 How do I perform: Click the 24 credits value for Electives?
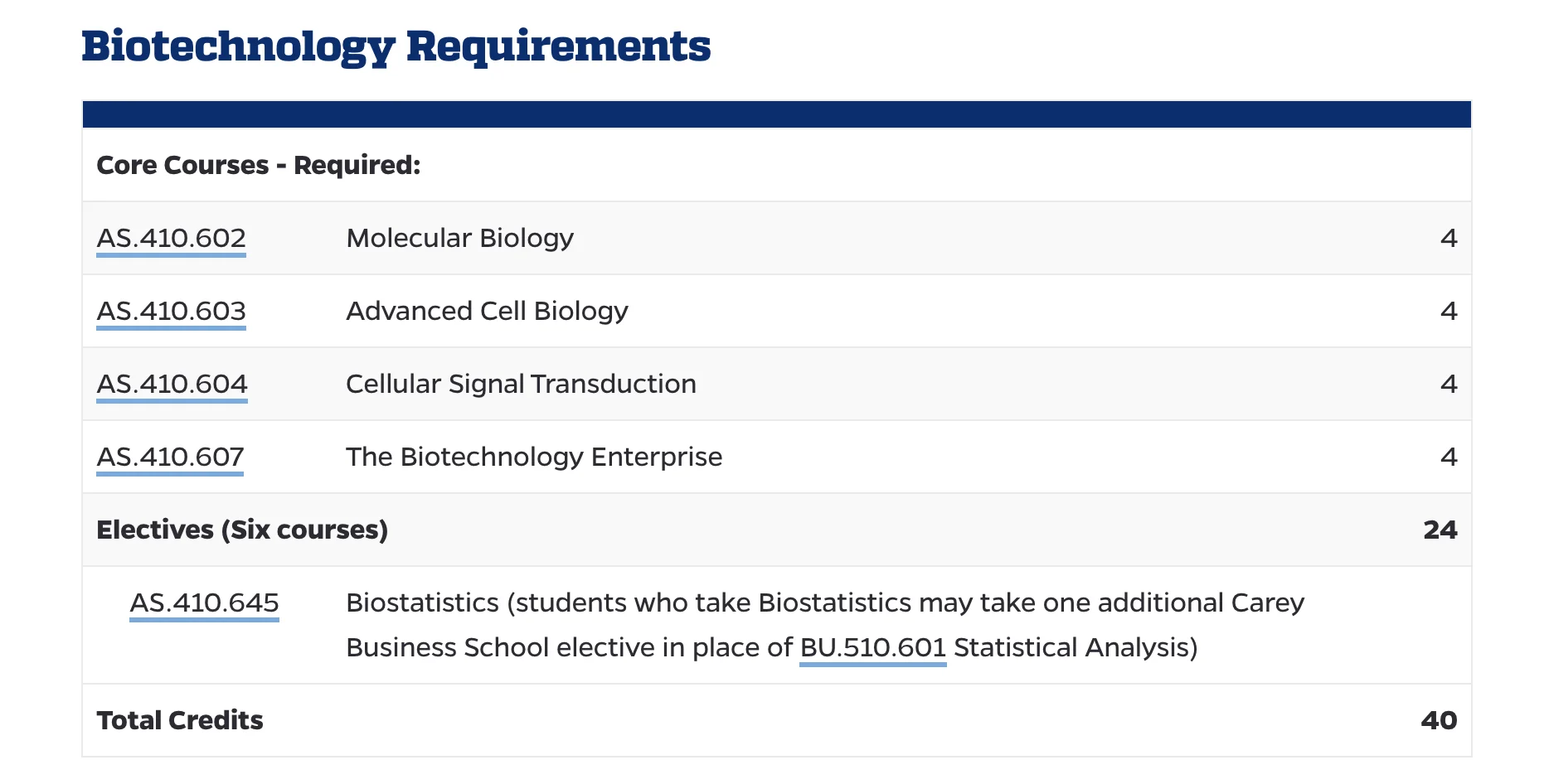tap(1440, 530)
